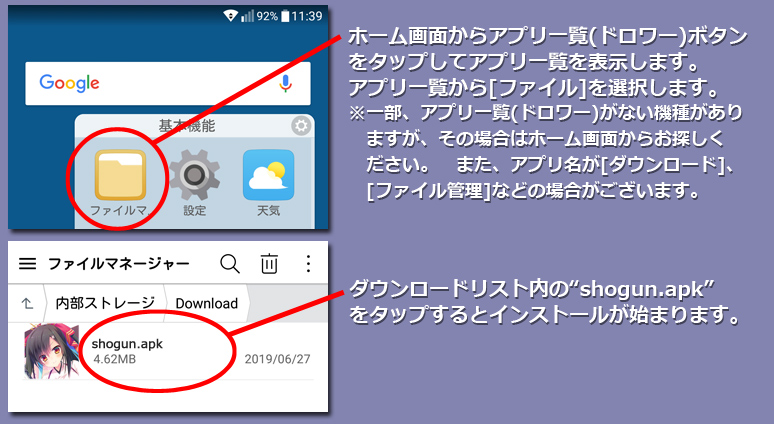
Task: Tap the Google search bar
Action: point(168,83)
